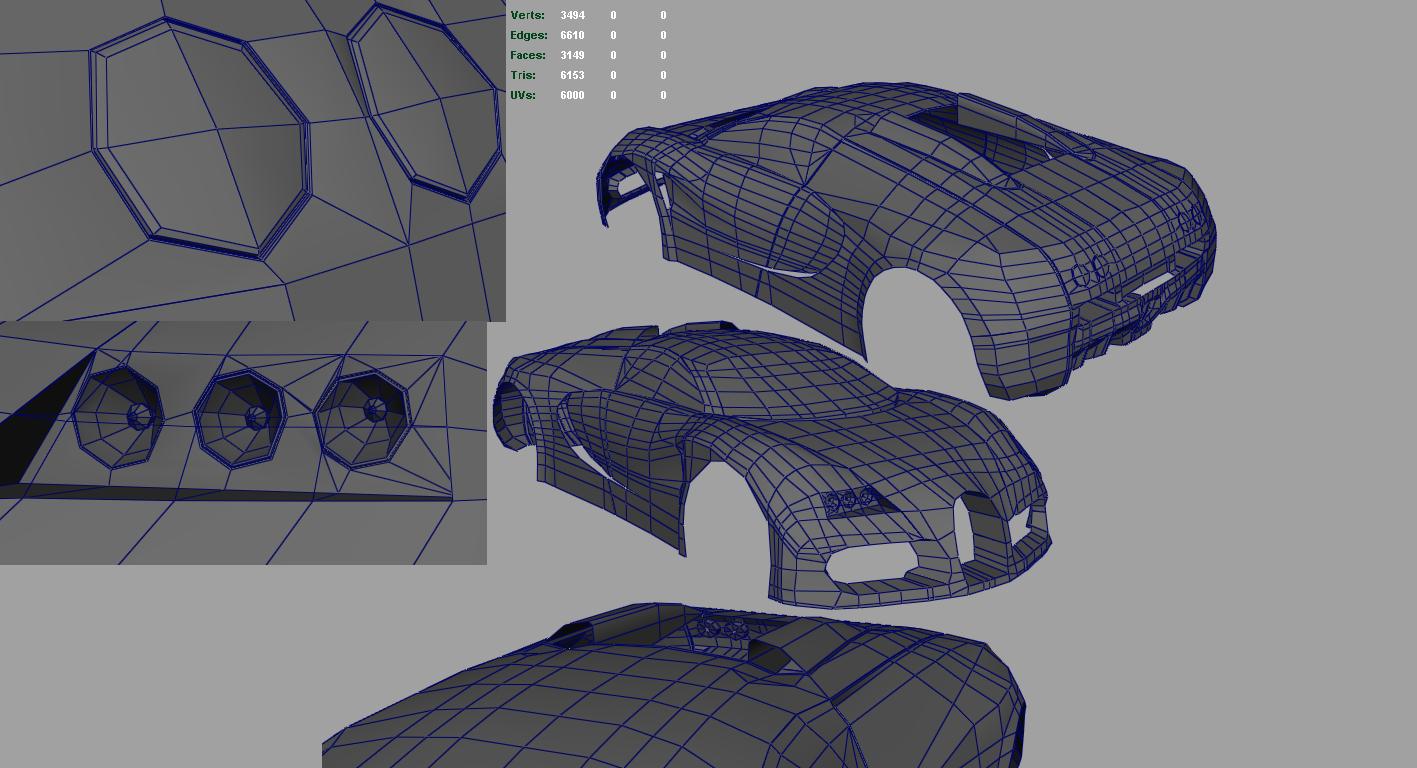
Task: Click the "Faces:" label
Action: [528, 55]
